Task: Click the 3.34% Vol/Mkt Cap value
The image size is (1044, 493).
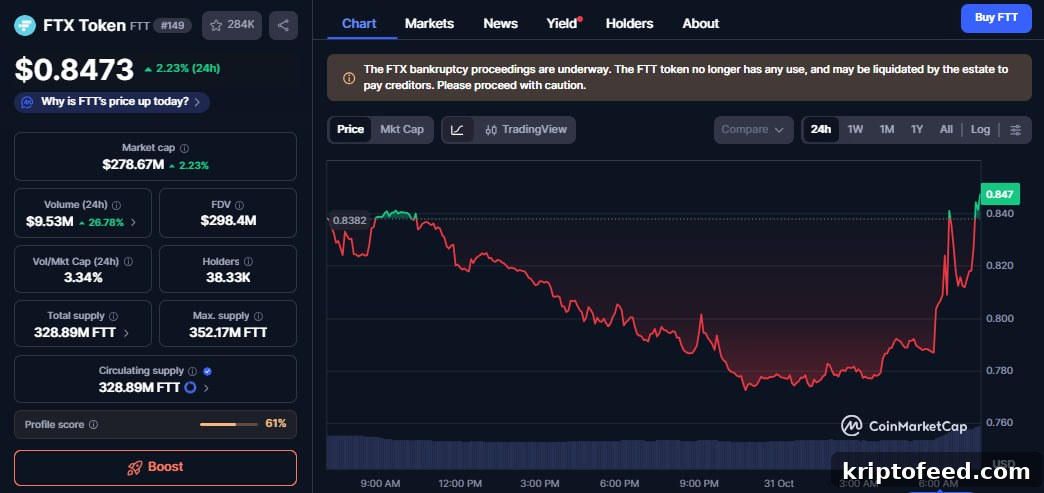Action: click(83, 277)
